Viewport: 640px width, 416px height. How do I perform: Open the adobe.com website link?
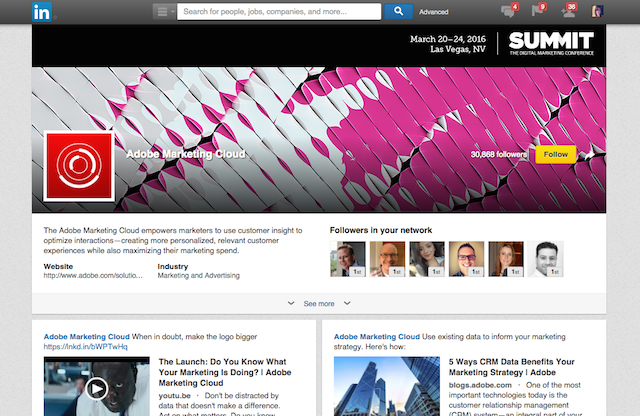(93, 276)
